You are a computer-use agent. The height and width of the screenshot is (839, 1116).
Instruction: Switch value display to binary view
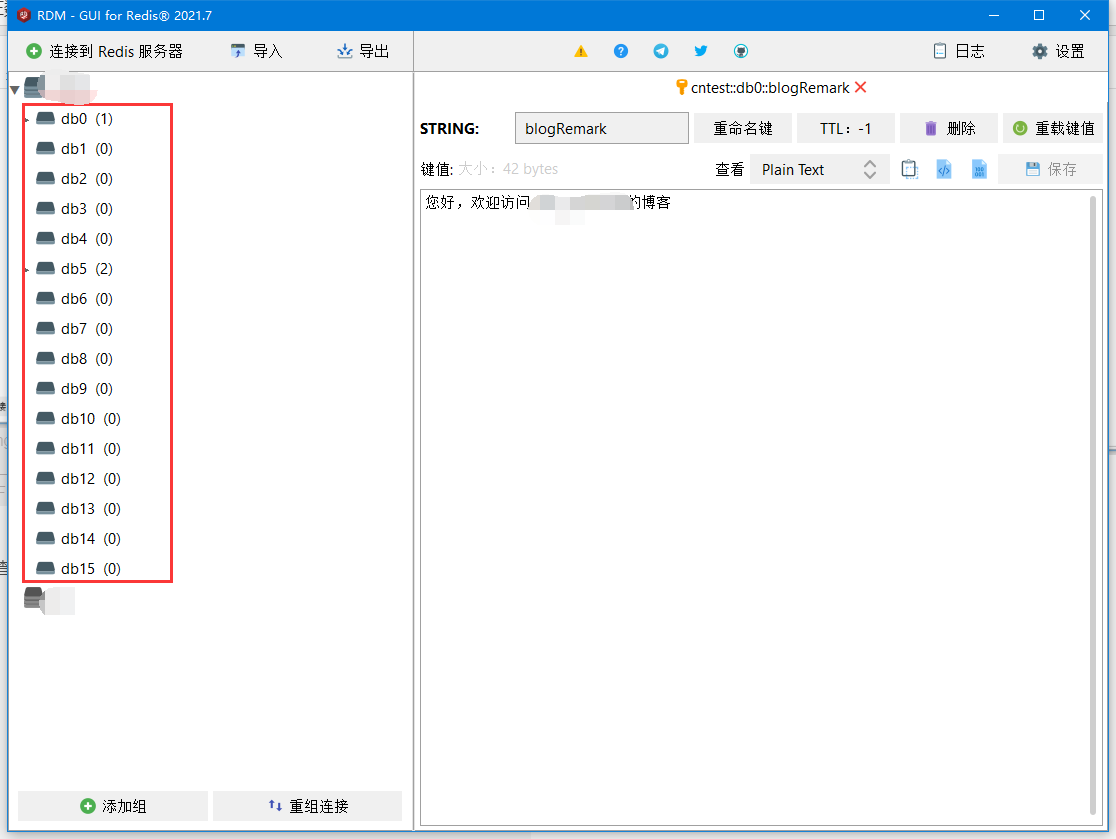pos(978,169)
